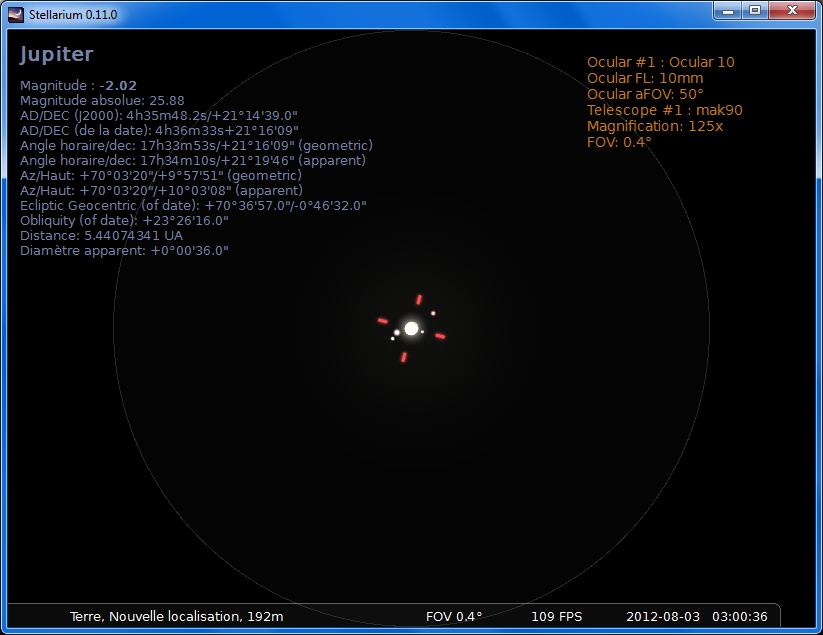The height and width of the screenshot is (635, 823).
Task: Click the Magnitude absolue: 25.88 line
Action: pos(102,100)
